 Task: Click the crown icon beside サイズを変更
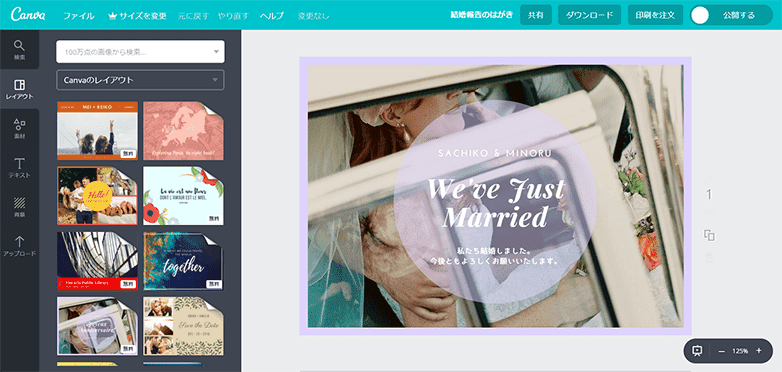(x=112, y=15)
